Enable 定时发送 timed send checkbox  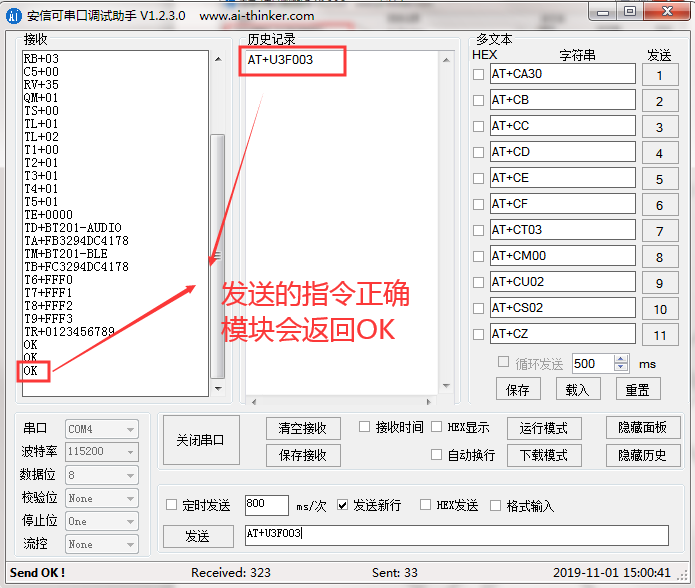pyautogui.click(x=172, y=505)
